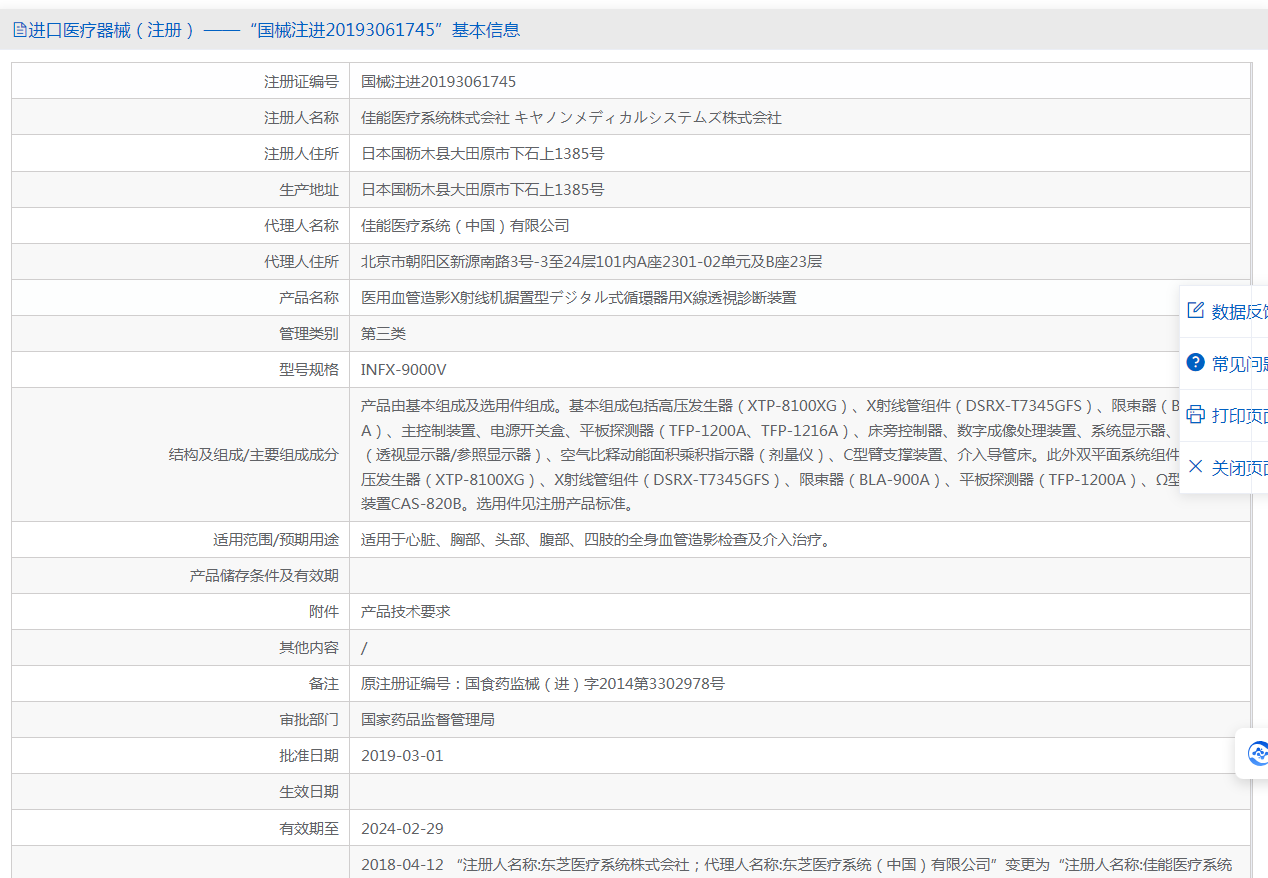Click the 审批部门 label cell
This screenshot has width=1268, height=878.
tap(180, 719)
